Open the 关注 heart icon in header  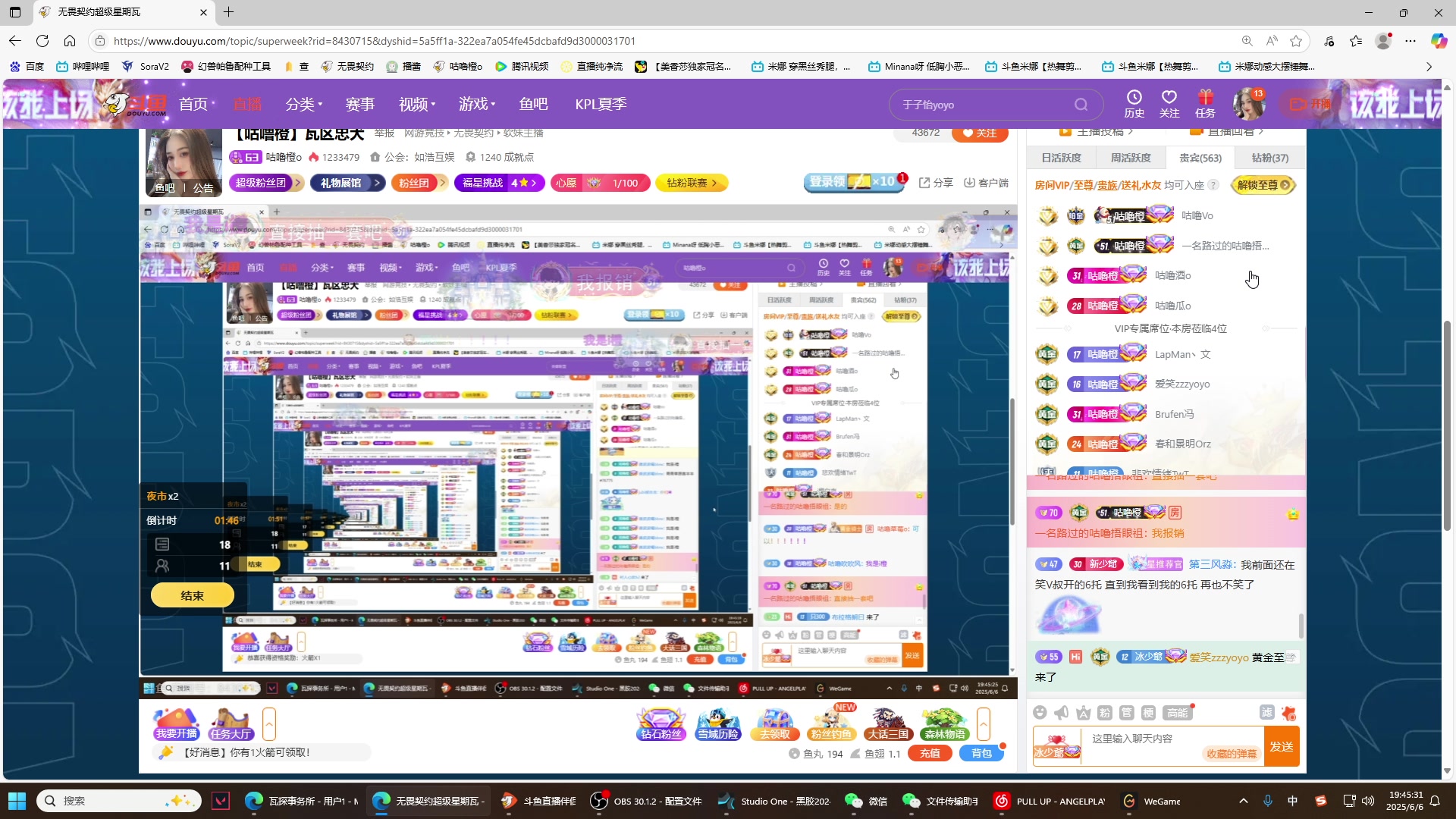pyautogui.click(x=1169, y=104)
